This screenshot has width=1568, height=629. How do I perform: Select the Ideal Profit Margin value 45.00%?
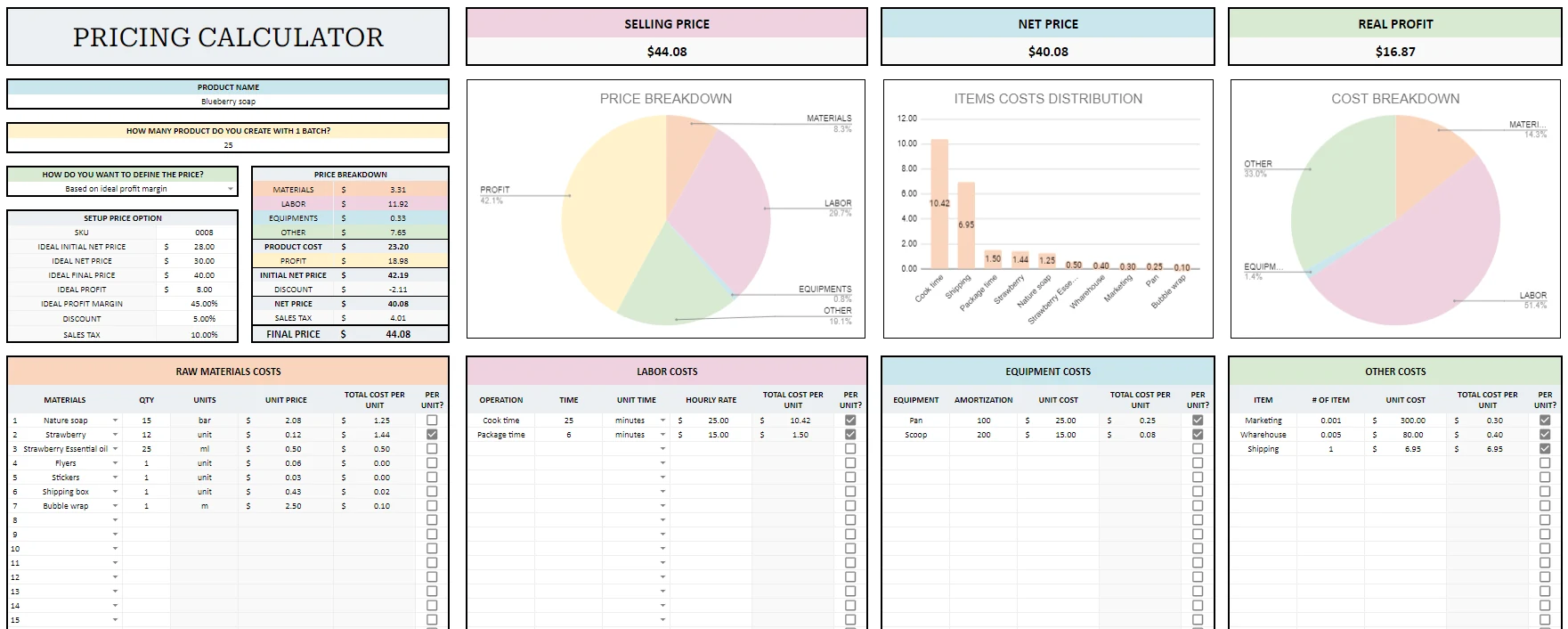pyautogui.click(x=204, y=304)
